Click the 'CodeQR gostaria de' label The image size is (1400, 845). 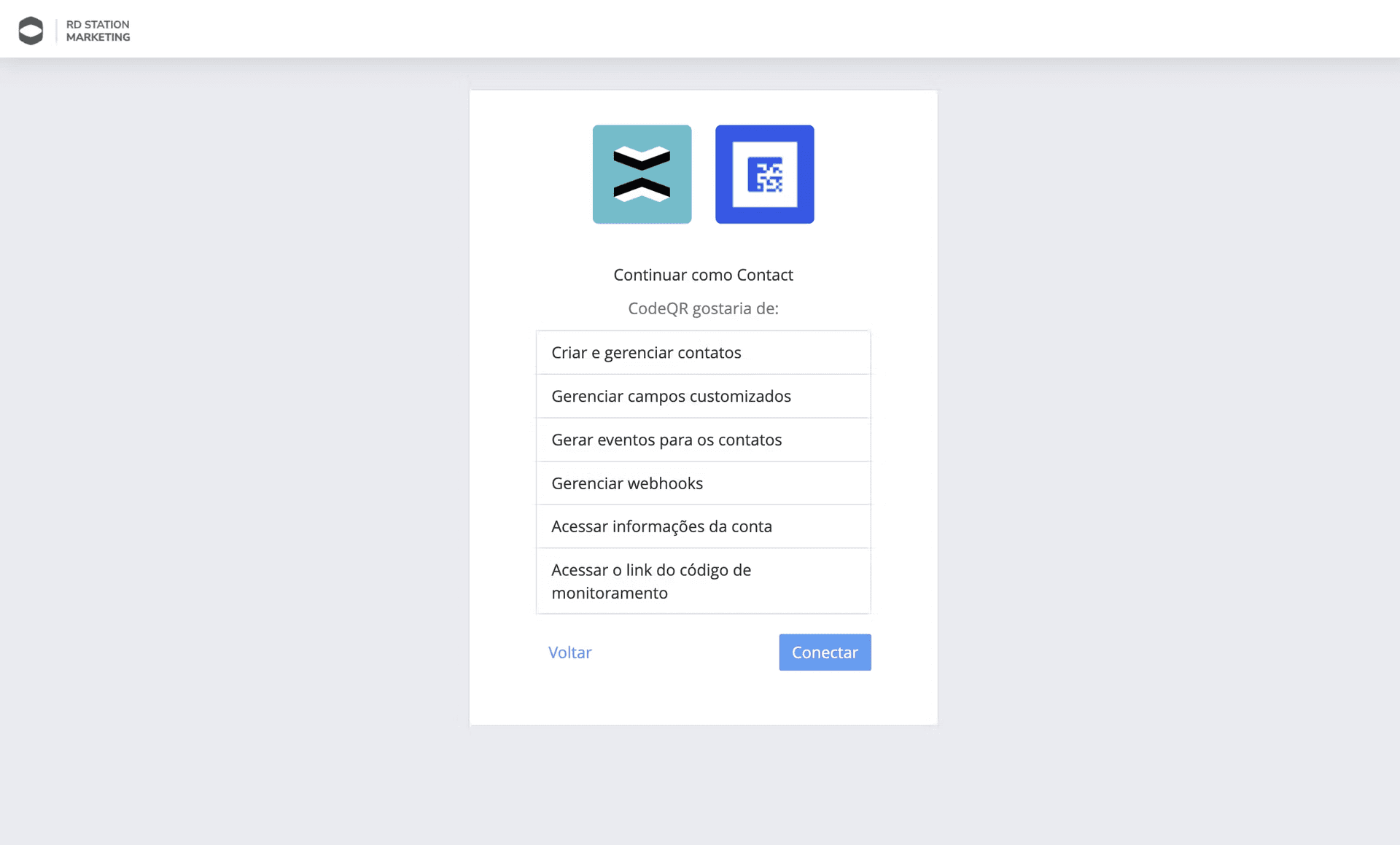click(x=702, y=308)
